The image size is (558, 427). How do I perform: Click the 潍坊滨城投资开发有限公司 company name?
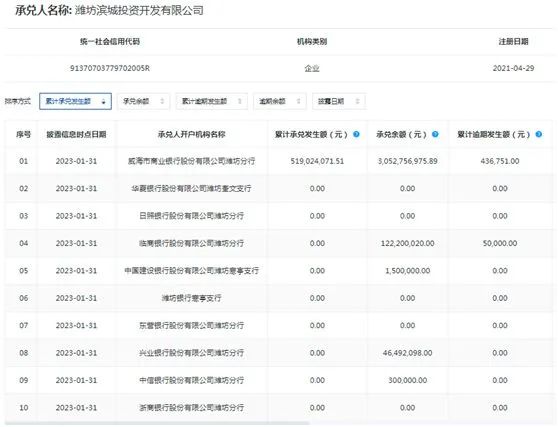(139, 11)
